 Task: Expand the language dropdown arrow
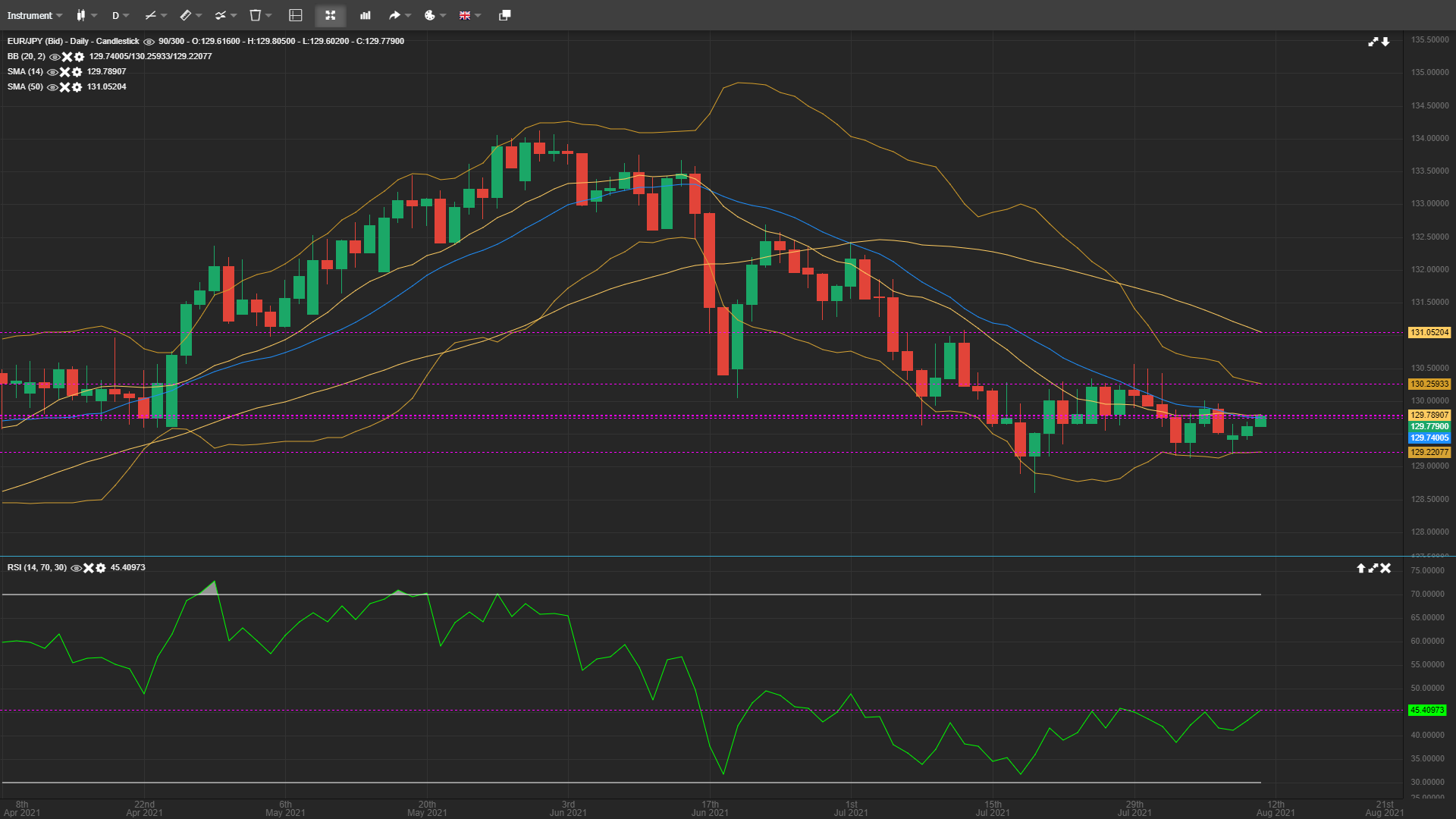tap(478, 15)
